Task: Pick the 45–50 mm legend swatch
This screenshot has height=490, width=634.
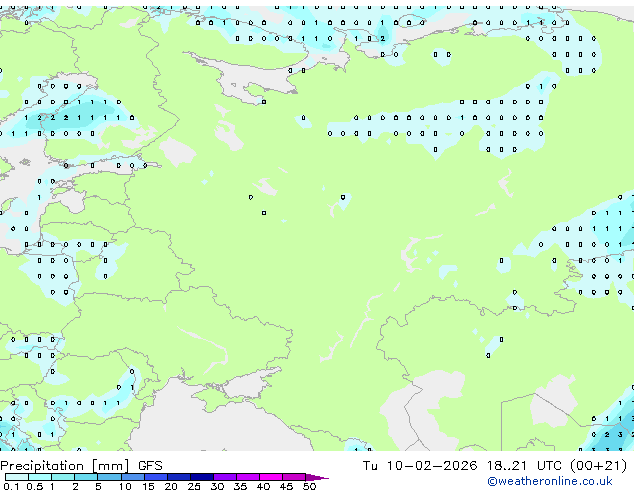Action: tap(294, 477)
